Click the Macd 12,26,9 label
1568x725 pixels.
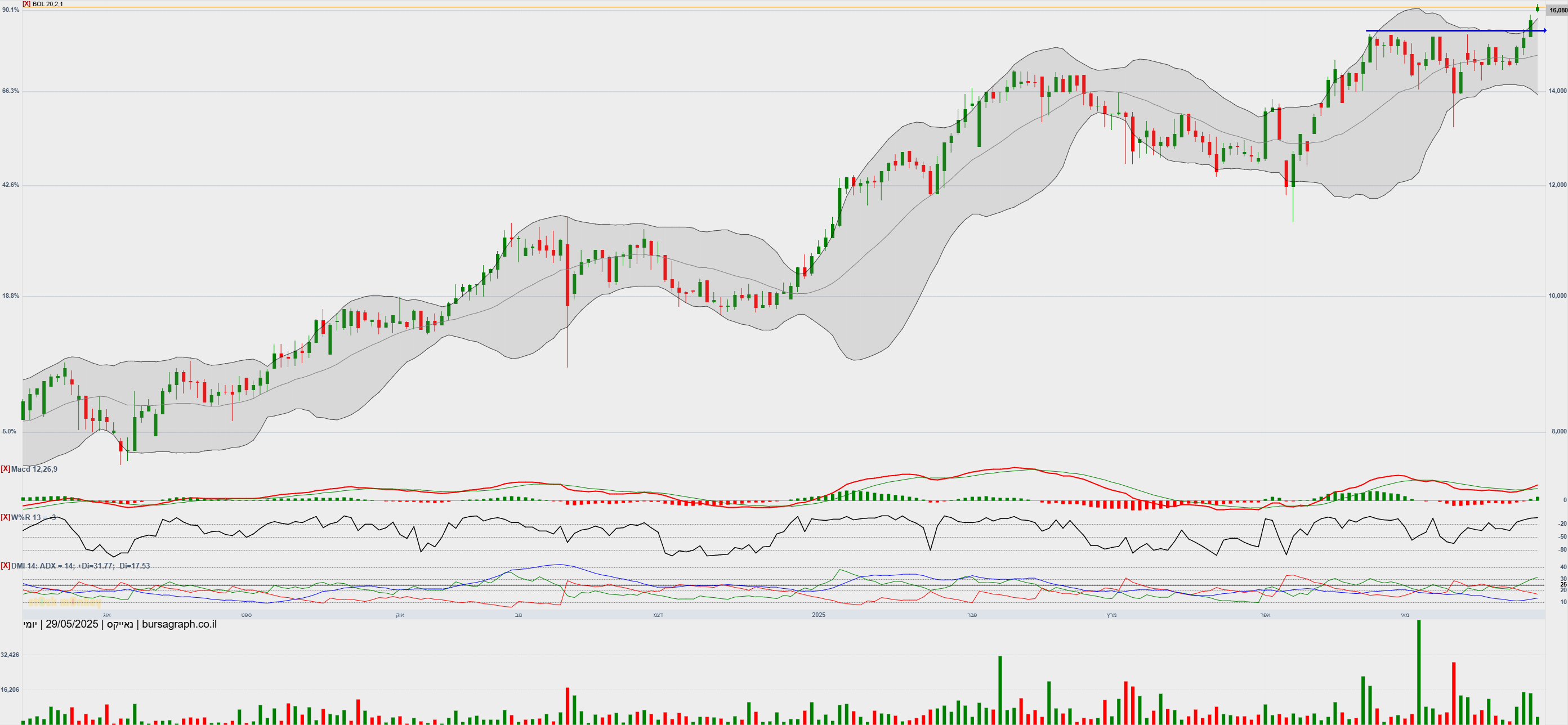[34, 469]
